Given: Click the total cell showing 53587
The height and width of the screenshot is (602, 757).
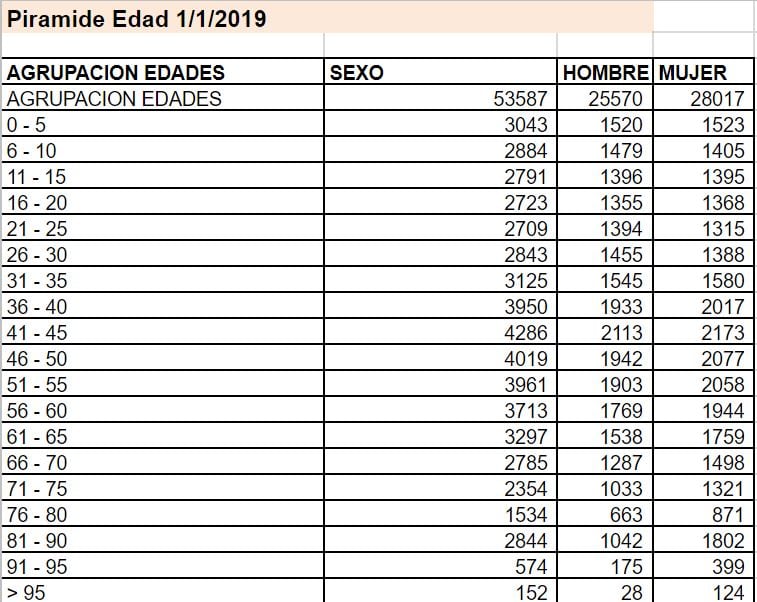Looking at the screenshot, I should tap(521, 99).
